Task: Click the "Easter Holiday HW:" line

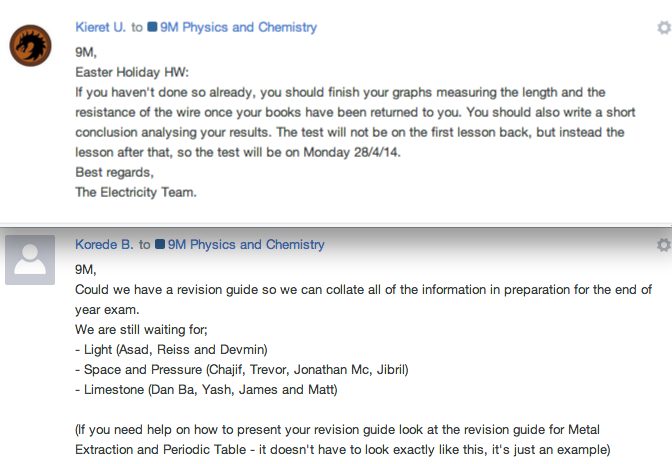Action: (x=125, y=72)
